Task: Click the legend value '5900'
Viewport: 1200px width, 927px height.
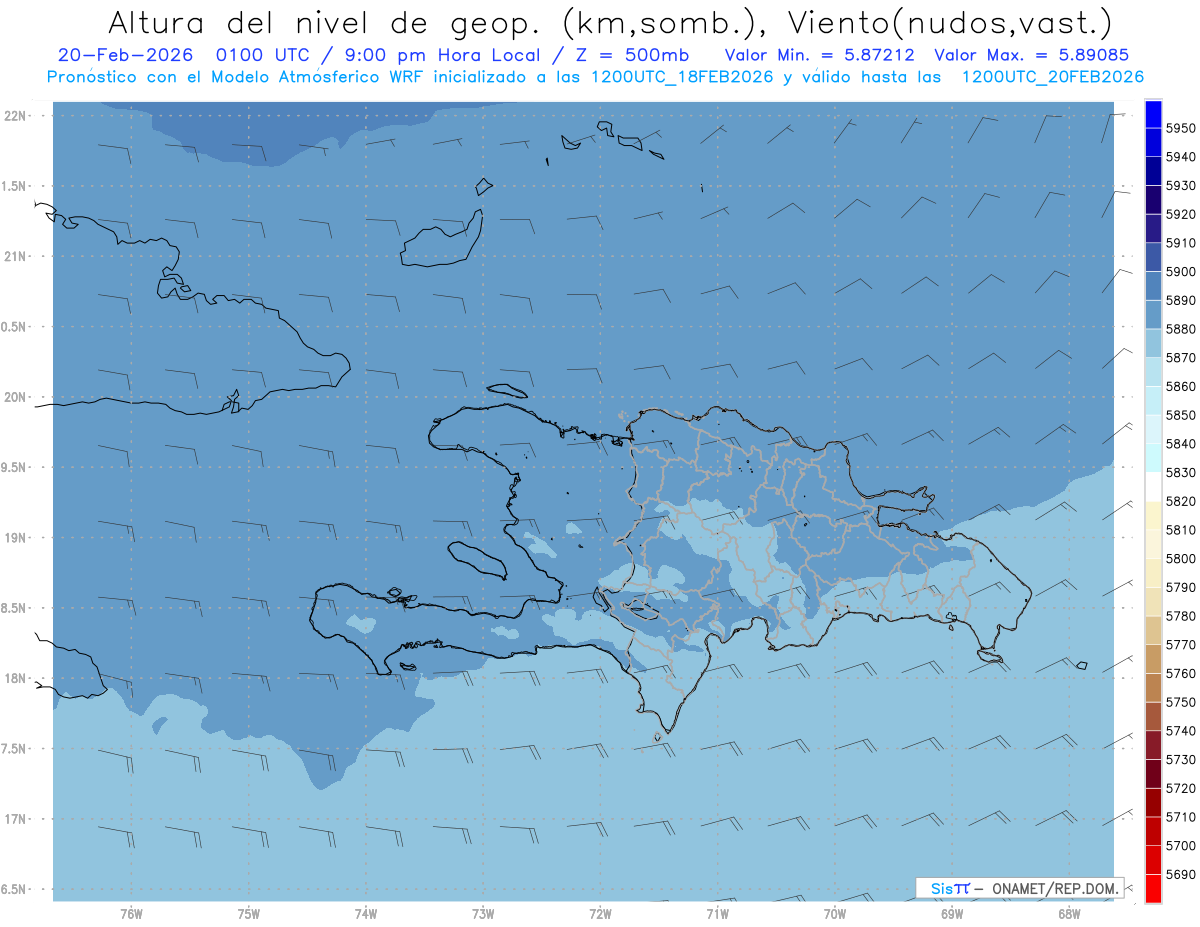Action: [1181, 271]
